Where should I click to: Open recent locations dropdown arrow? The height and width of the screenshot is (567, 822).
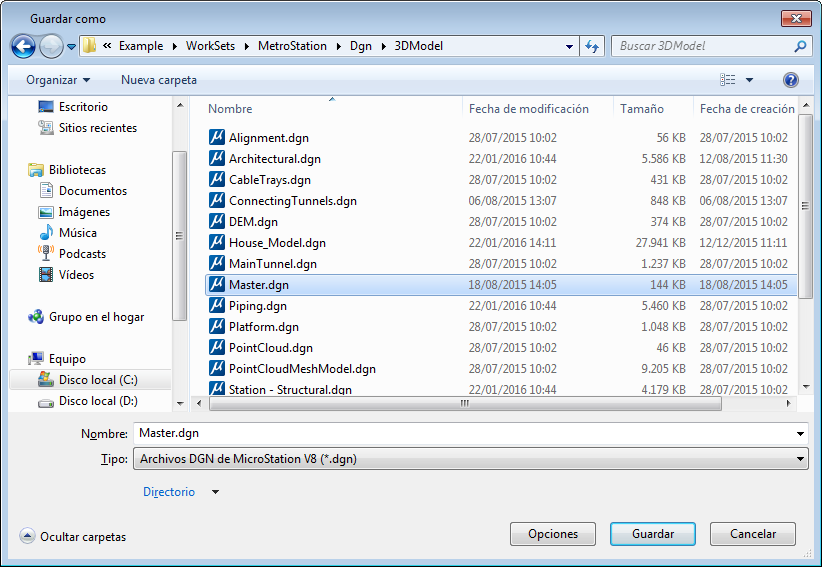click(x=71, y=47)
